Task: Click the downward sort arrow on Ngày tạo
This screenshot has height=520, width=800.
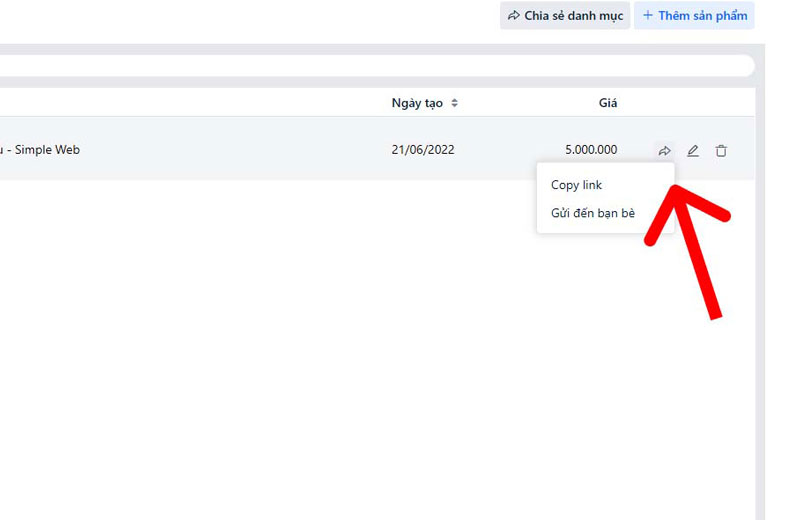Action: coord(455,106)
